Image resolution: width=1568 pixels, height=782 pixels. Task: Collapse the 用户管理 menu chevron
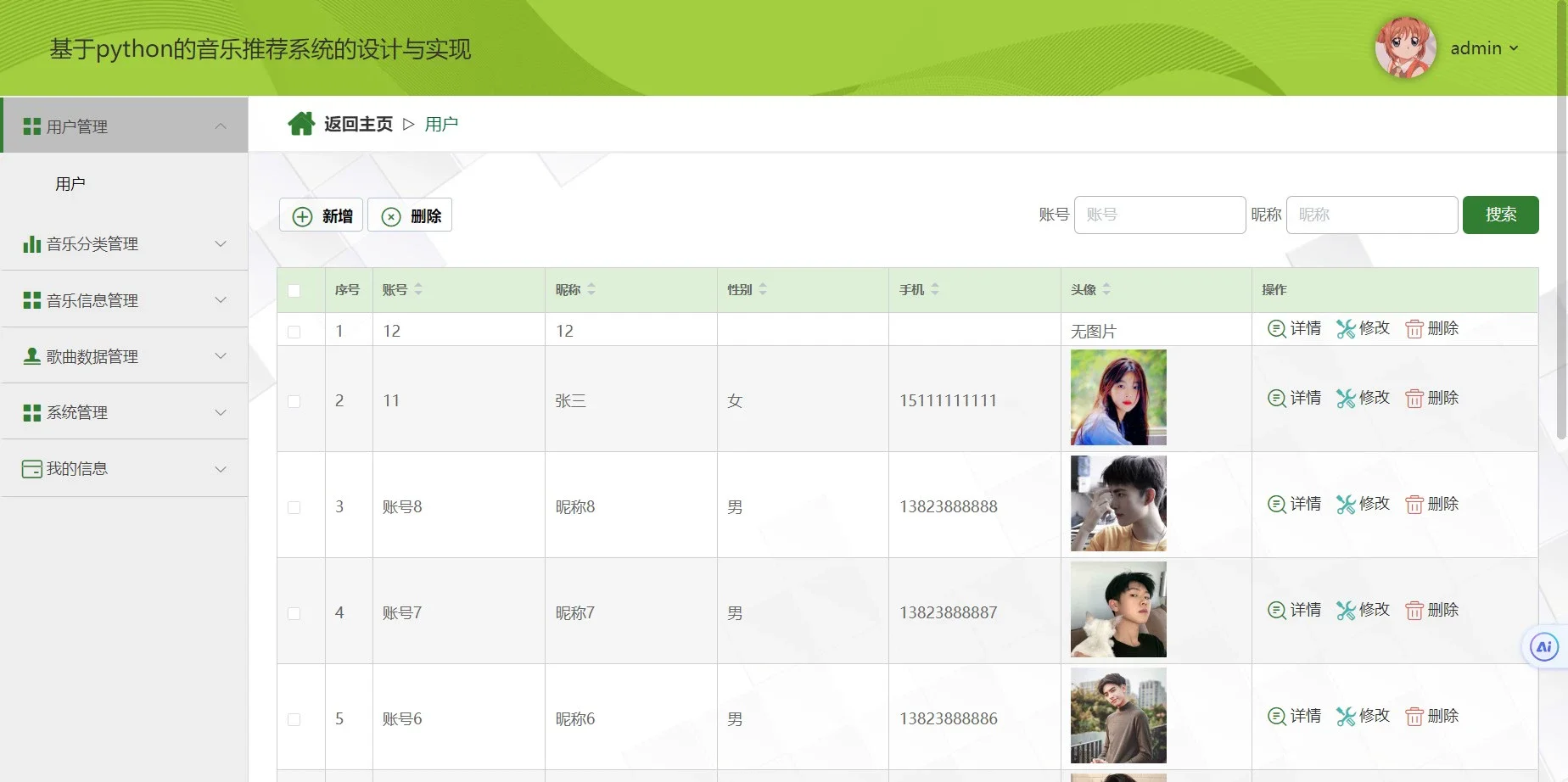pyautogui.click(x=221, y=126)
